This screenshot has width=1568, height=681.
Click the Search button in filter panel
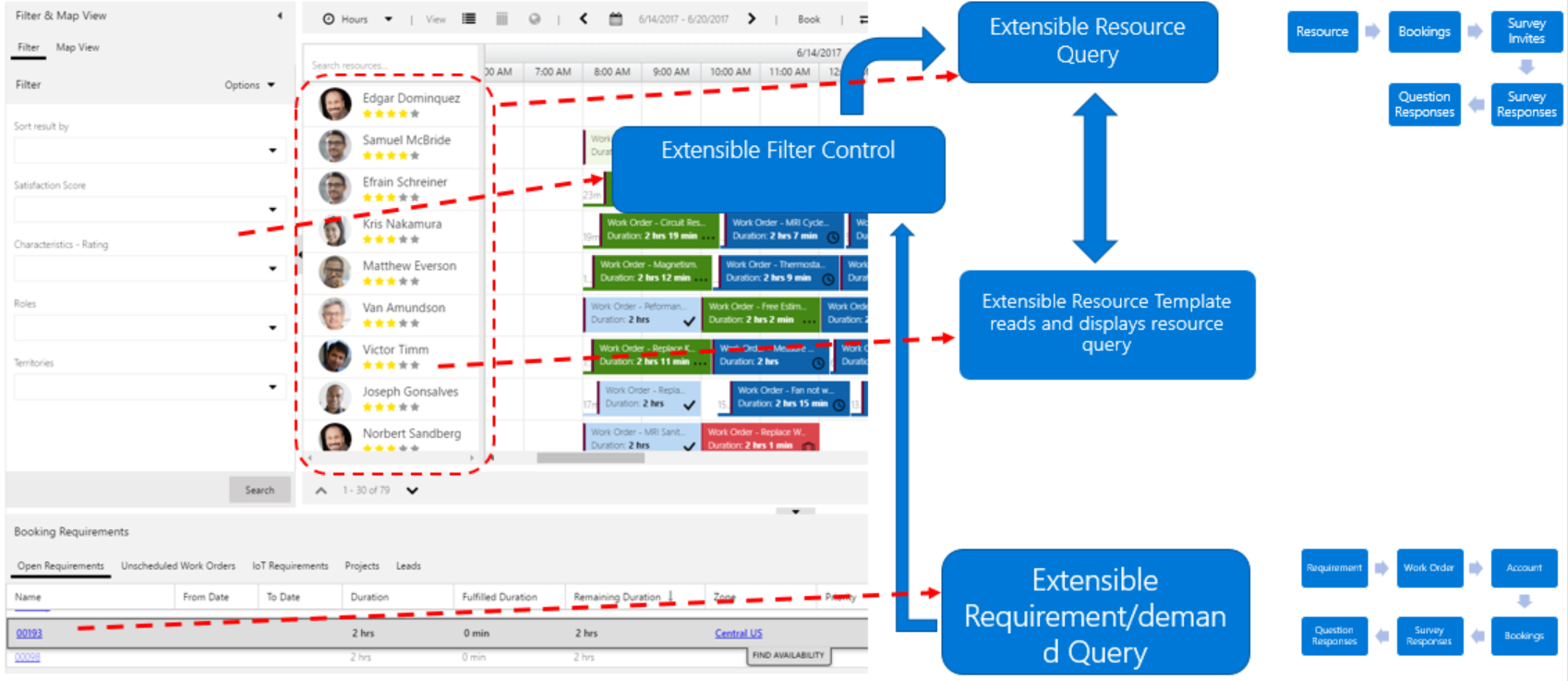(x=259, y=490)
